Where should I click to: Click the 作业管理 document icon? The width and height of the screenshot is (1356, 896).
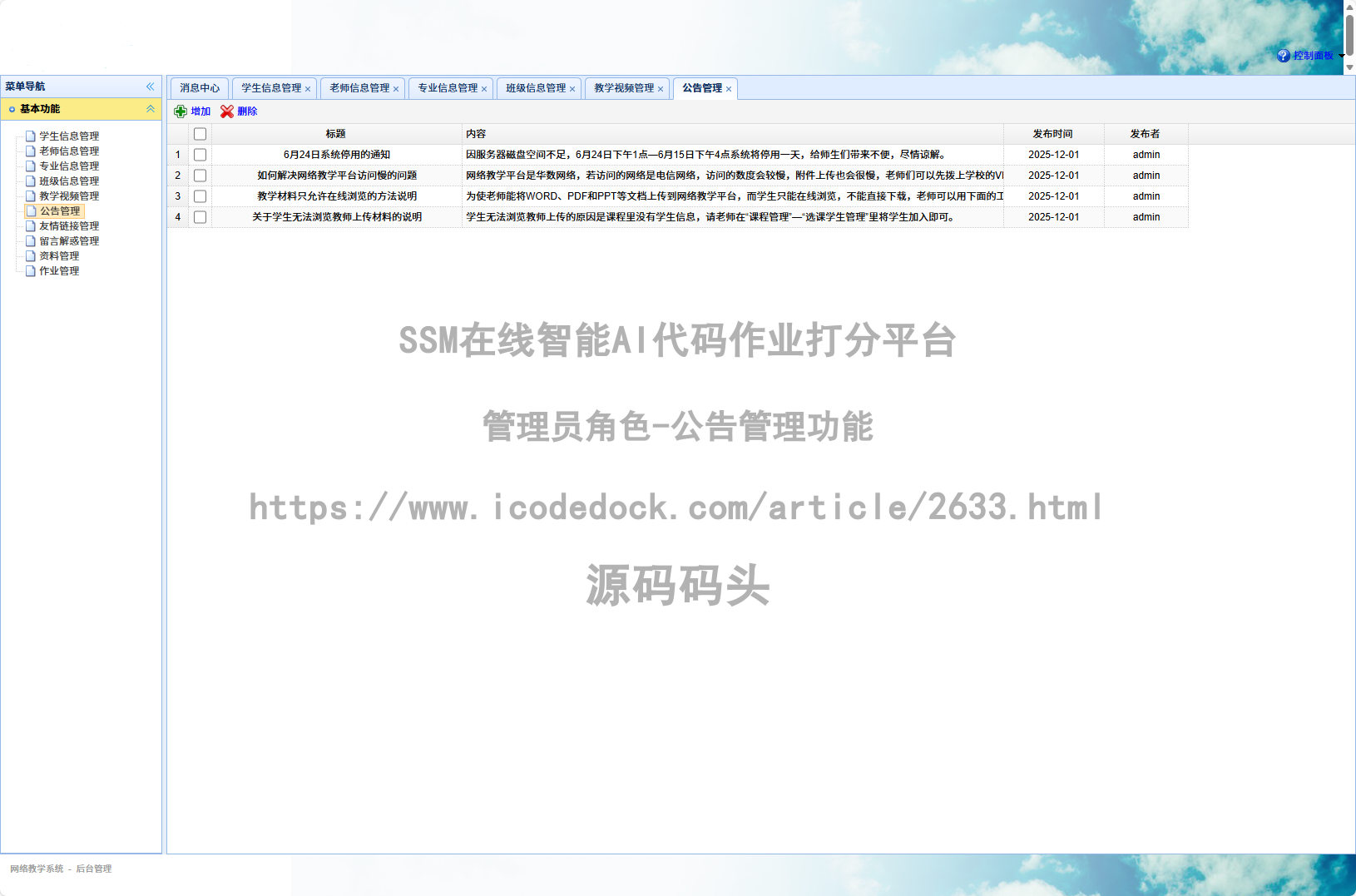(x=29, y=270)
